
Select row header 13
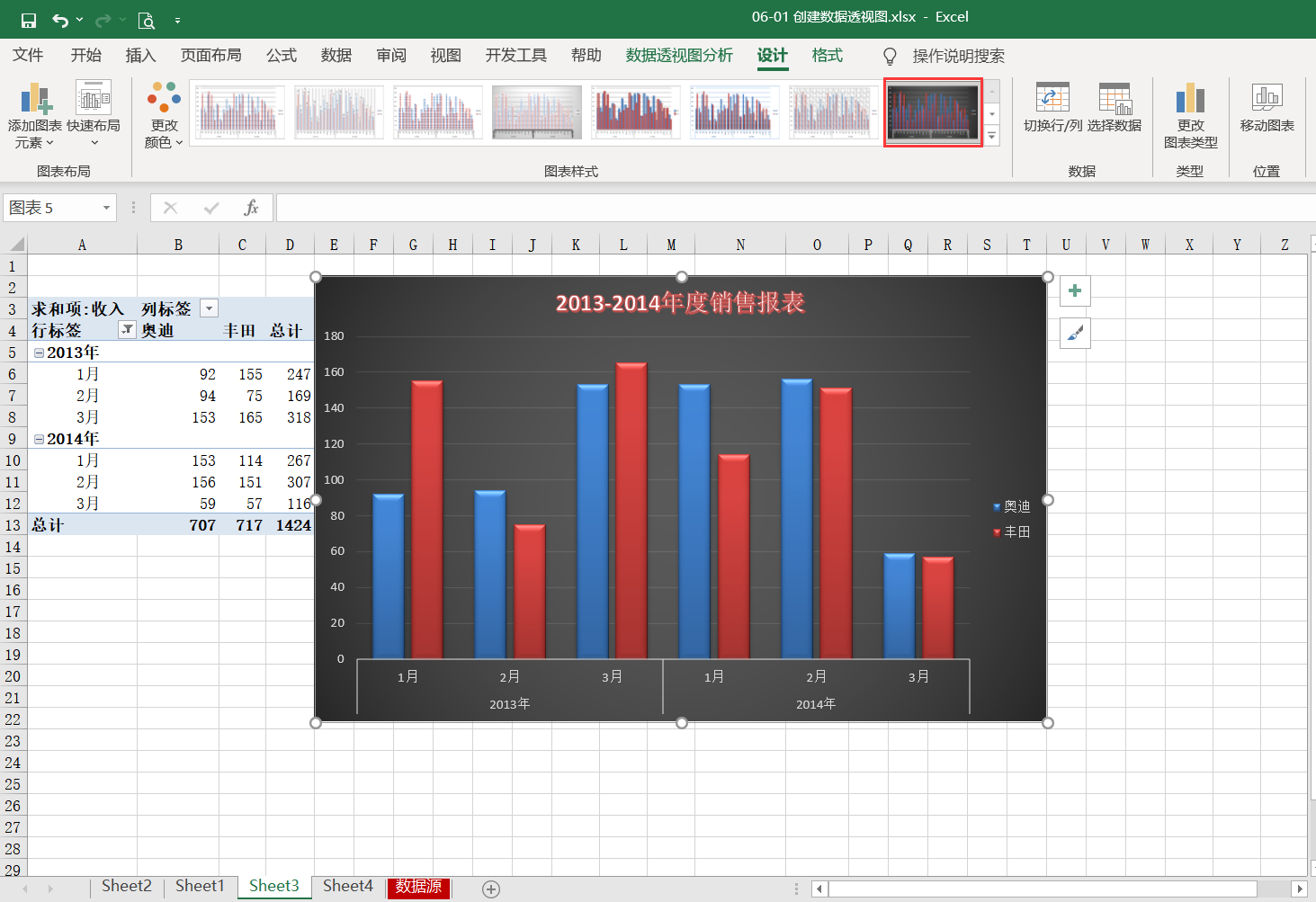pos(13,525)
